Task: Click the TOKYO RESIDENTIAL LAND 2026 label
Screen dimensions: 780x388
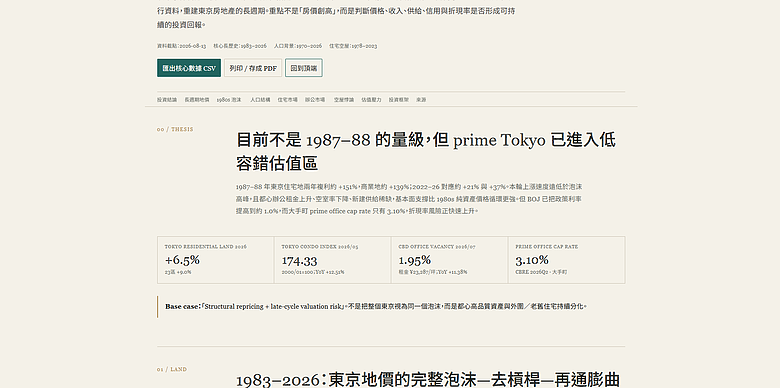Action: tap(205, 247)
